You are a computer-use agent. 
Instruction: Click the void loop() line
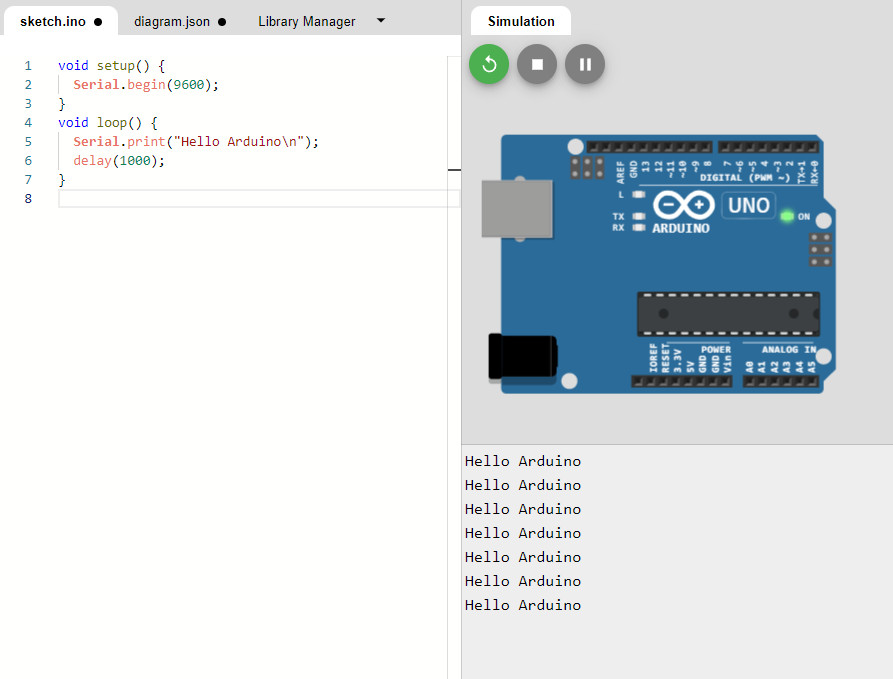pyautogui.click(x=108, y=123)
